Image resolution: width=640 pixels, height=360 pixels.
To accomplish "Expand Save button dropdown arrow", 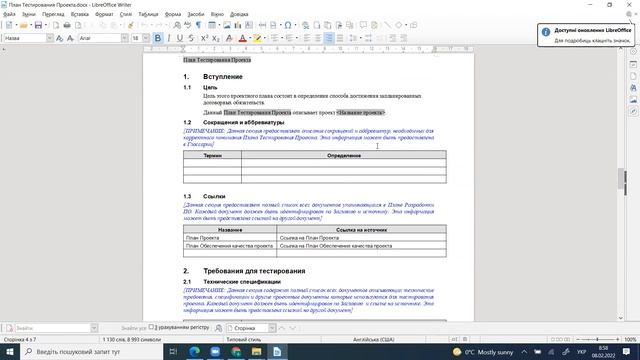I will (x=46, y=25).
